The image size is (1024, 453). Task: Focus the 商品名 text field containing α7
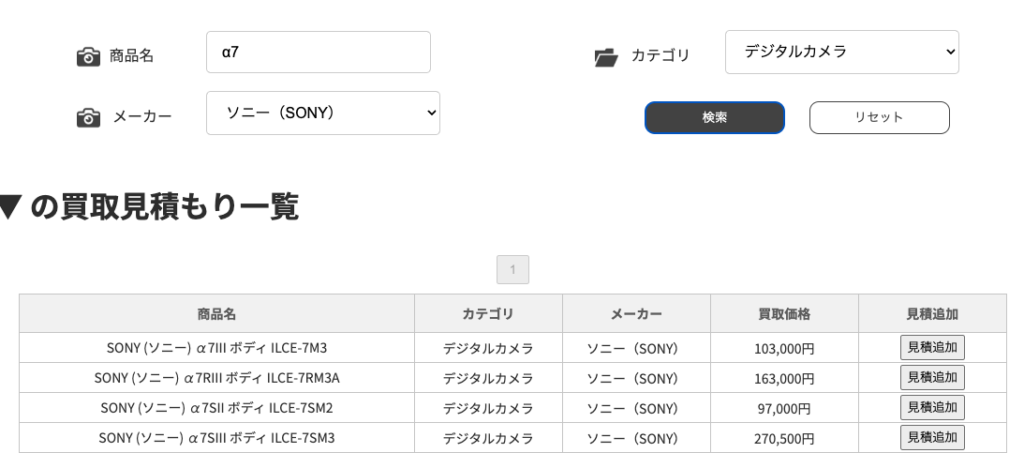(318, 52)
